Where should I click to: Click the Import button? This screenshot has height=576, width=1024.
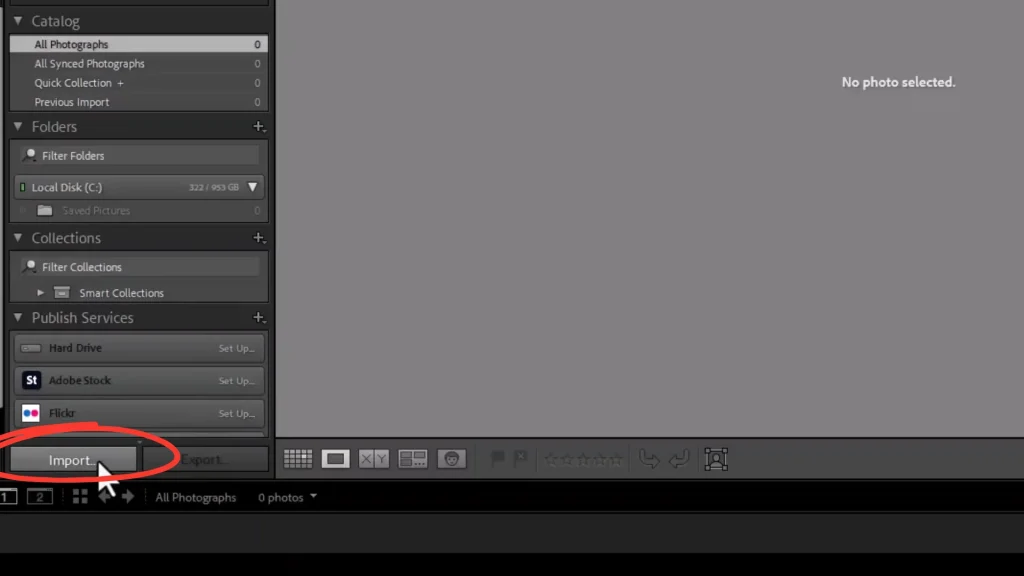[73, 460]
